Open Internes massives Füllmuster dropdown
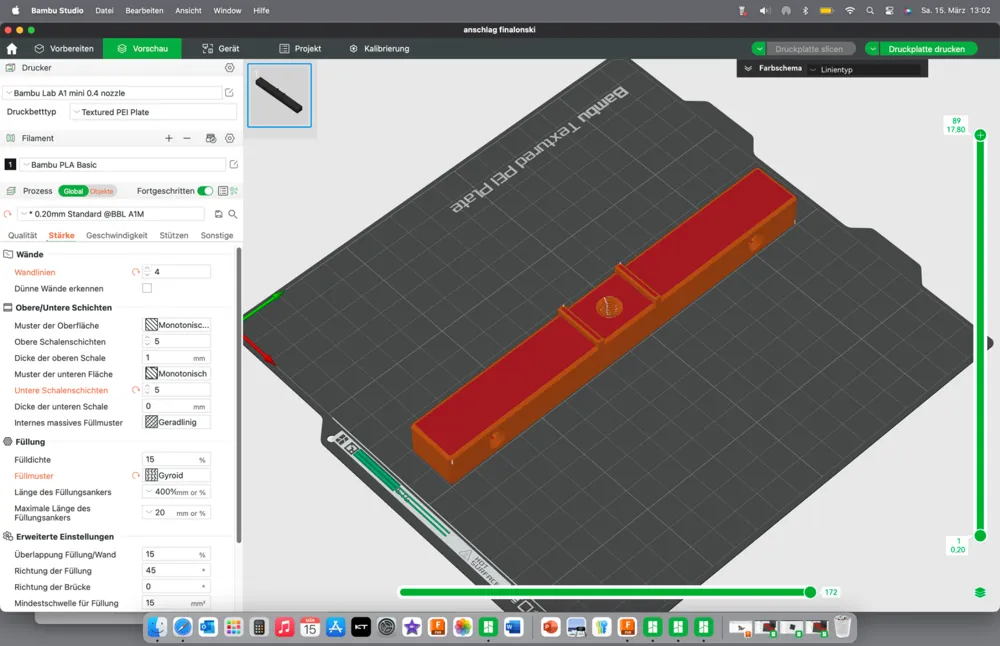 [177, 422]
